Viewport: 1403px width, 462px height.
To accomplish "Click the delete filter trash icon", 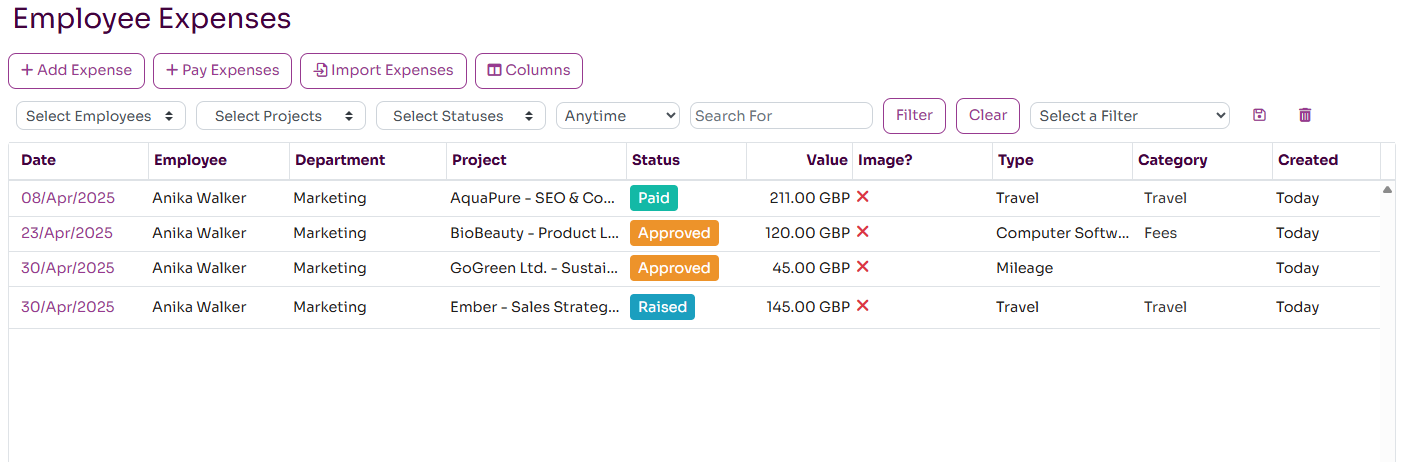I will [x=1304, y=115].
